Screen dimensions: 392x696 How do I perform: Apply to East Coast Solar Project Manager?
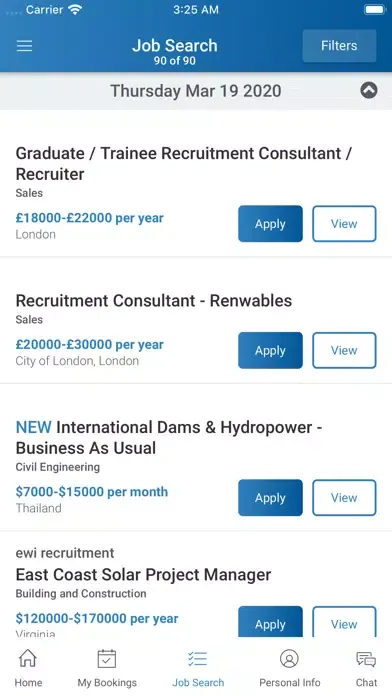coord(270,622)
